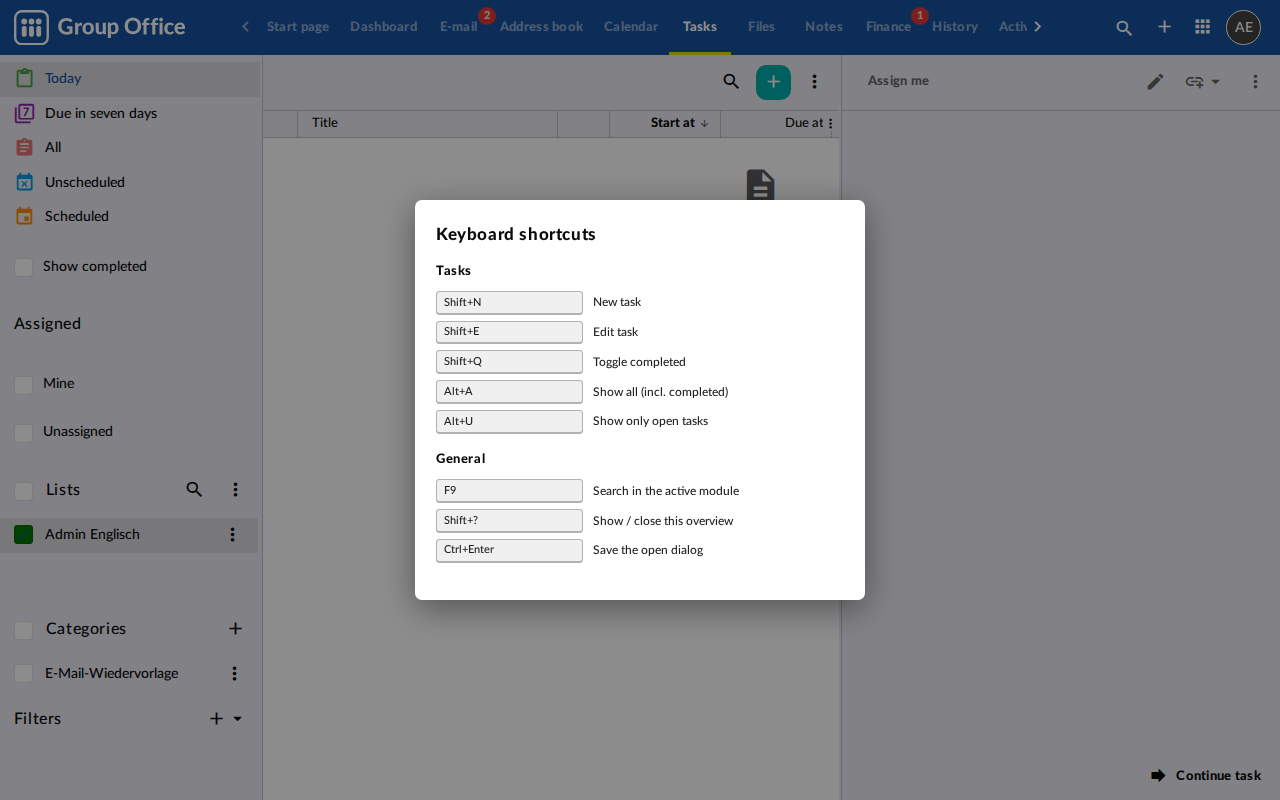1280x800 pixels.
Task: Search lists with the Lists magnifier
Action: click(x=194, y=490)
